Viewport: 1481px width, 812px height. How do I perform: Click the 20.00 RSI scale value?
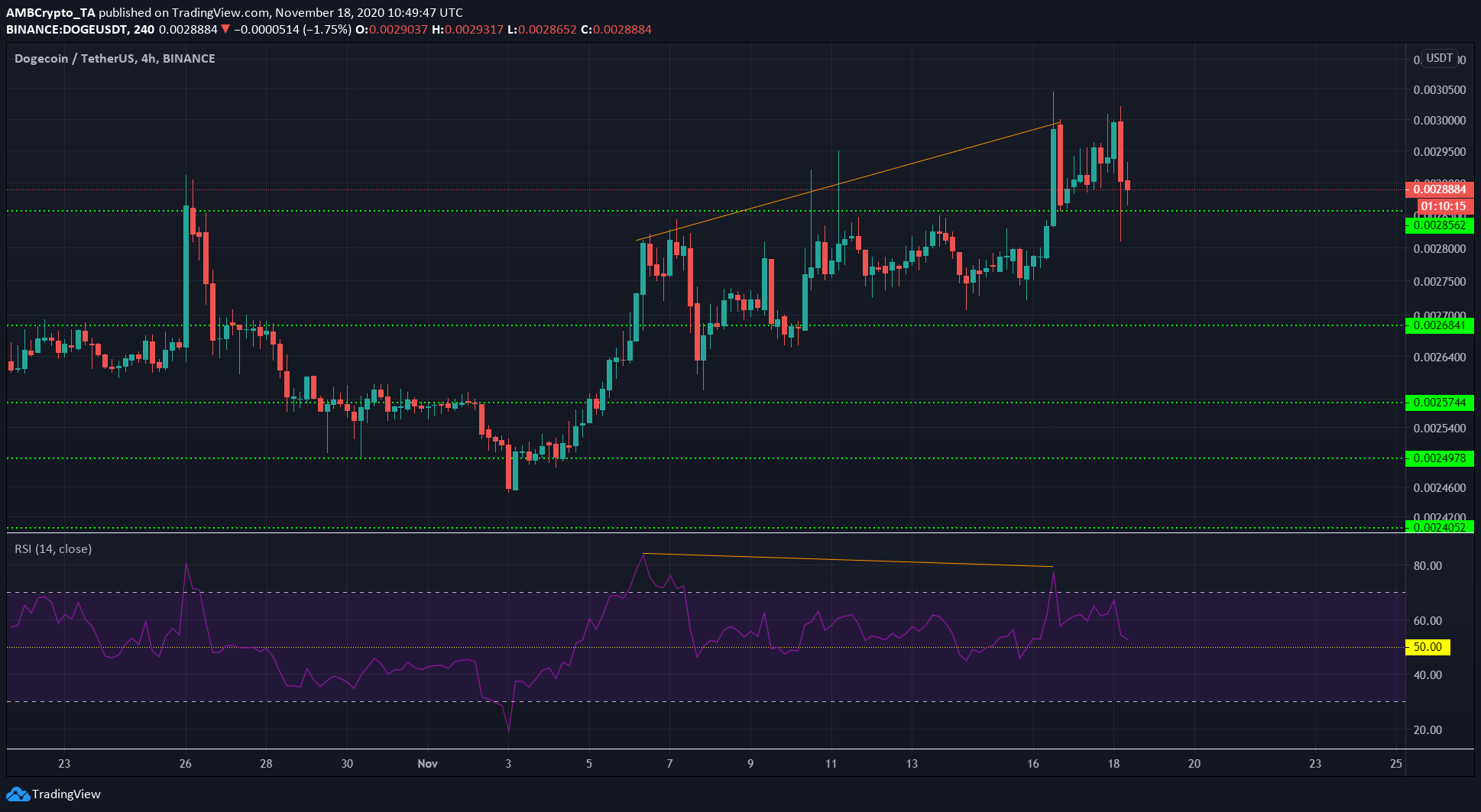pos(1428,730)
